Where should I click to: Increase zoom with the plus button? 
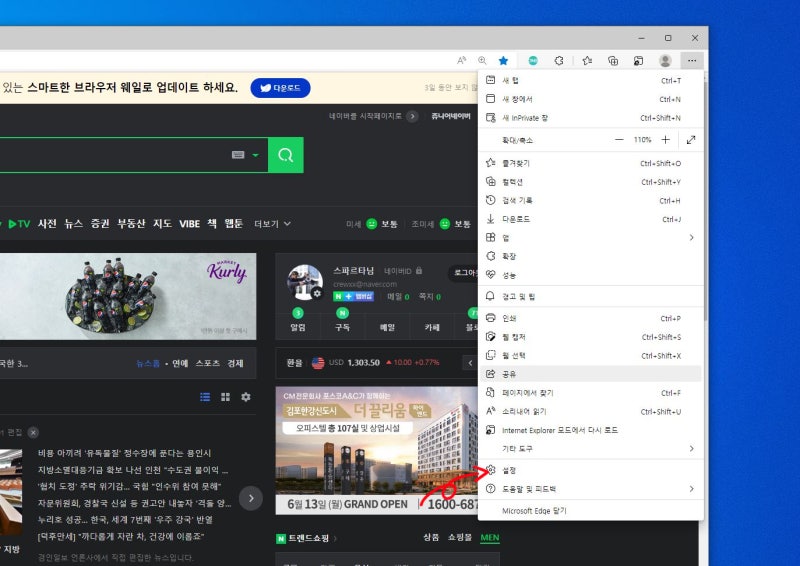pos(665,140)
